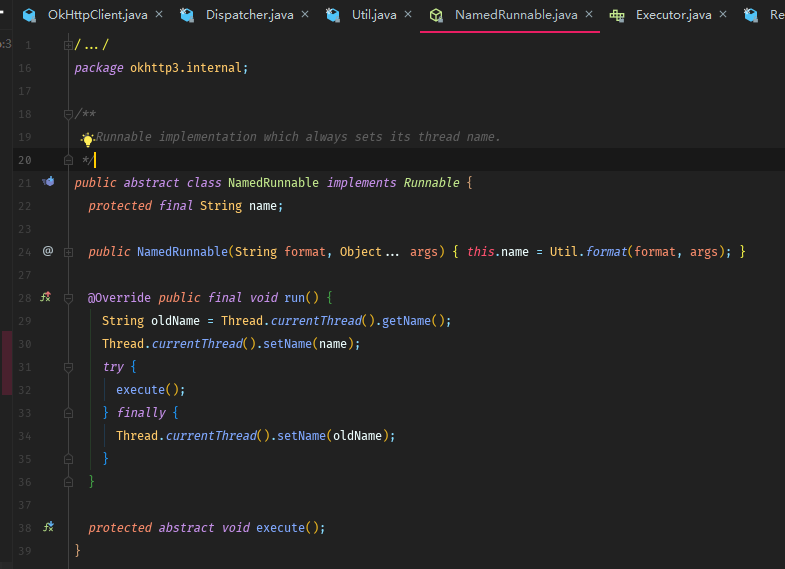The width and height of the screenshot is (785, 569).
Task: Click the Executor.java tab file icon
Action: (x=617, y=15)
